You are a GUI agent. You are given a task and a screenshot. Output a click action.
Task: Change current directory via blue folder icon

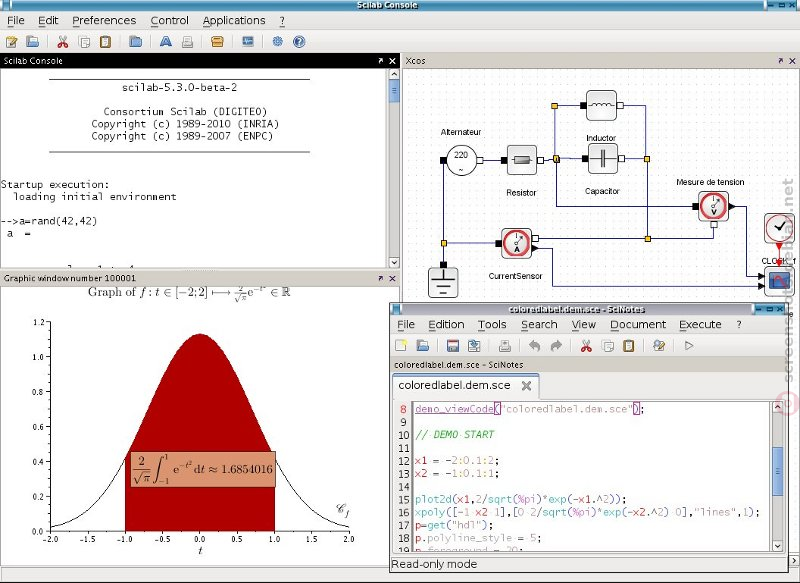click(135, 41)
